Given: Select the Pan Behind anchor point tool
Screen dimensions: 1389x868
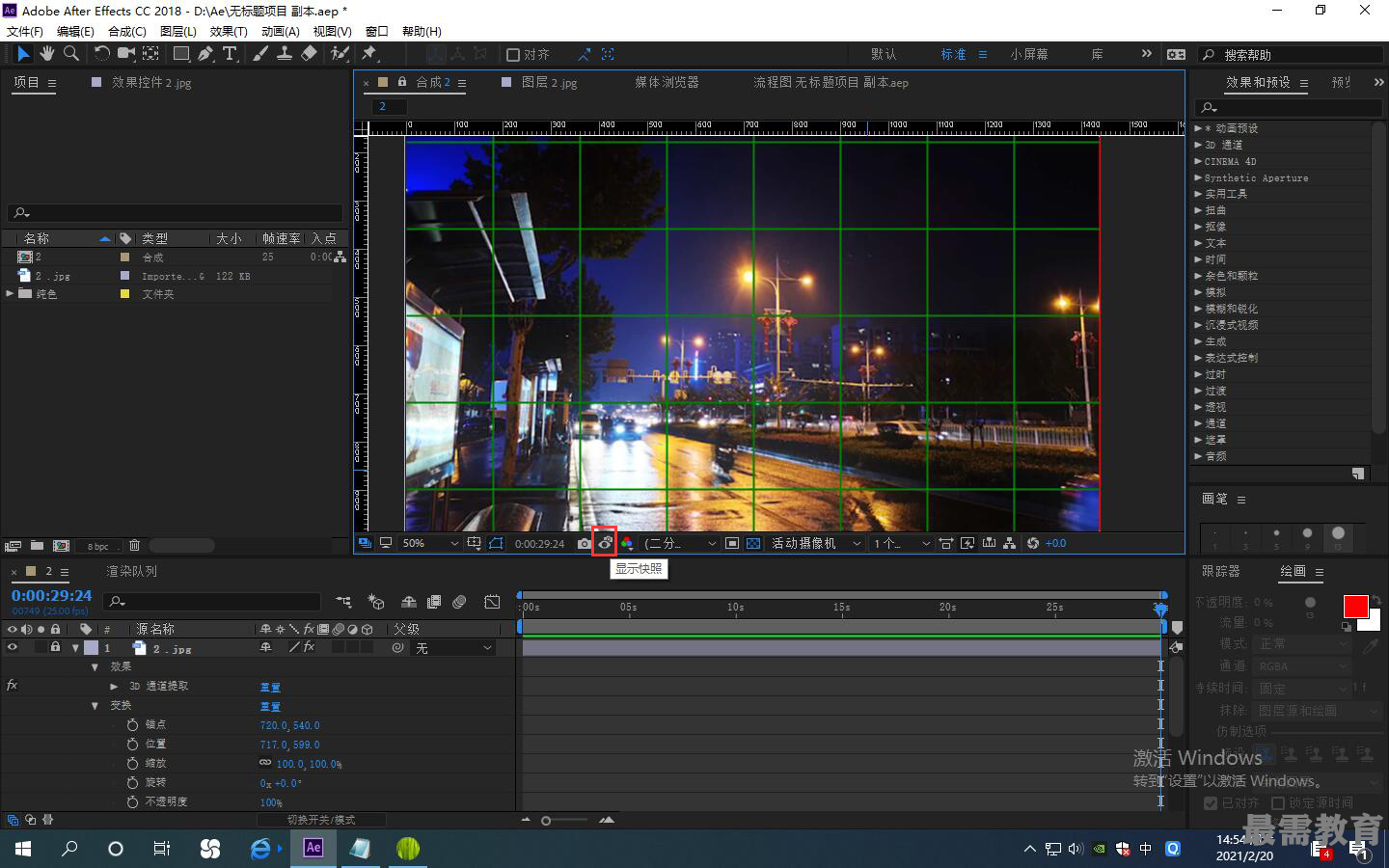Looking at the screenshot, I should [151, 54].
